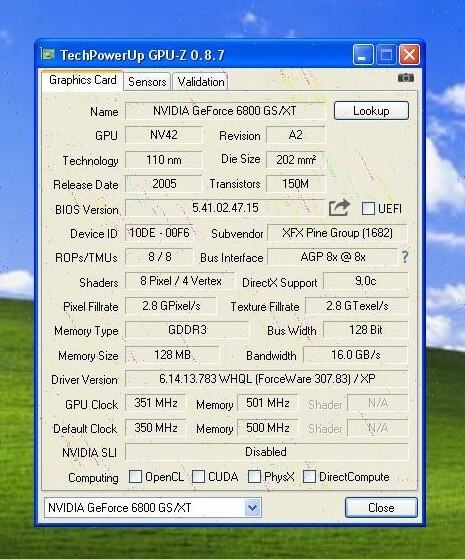This screenshot has height=559, width=465.
Task: Toggle the PhysX checkbox
Action: pyautogui.click(x=254, y=476)
